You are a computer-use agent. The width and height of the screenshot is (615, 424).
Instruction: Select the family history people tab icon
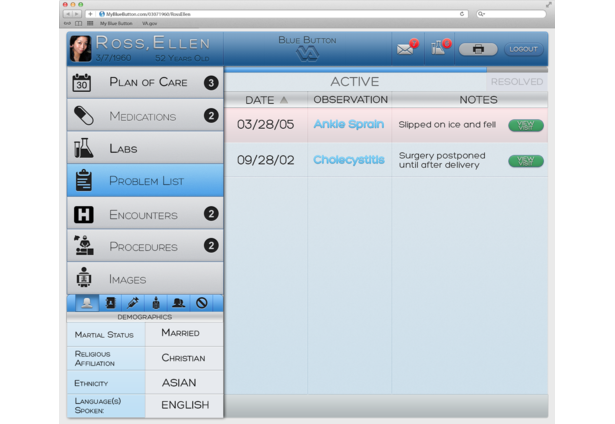(x=178, y=303)
